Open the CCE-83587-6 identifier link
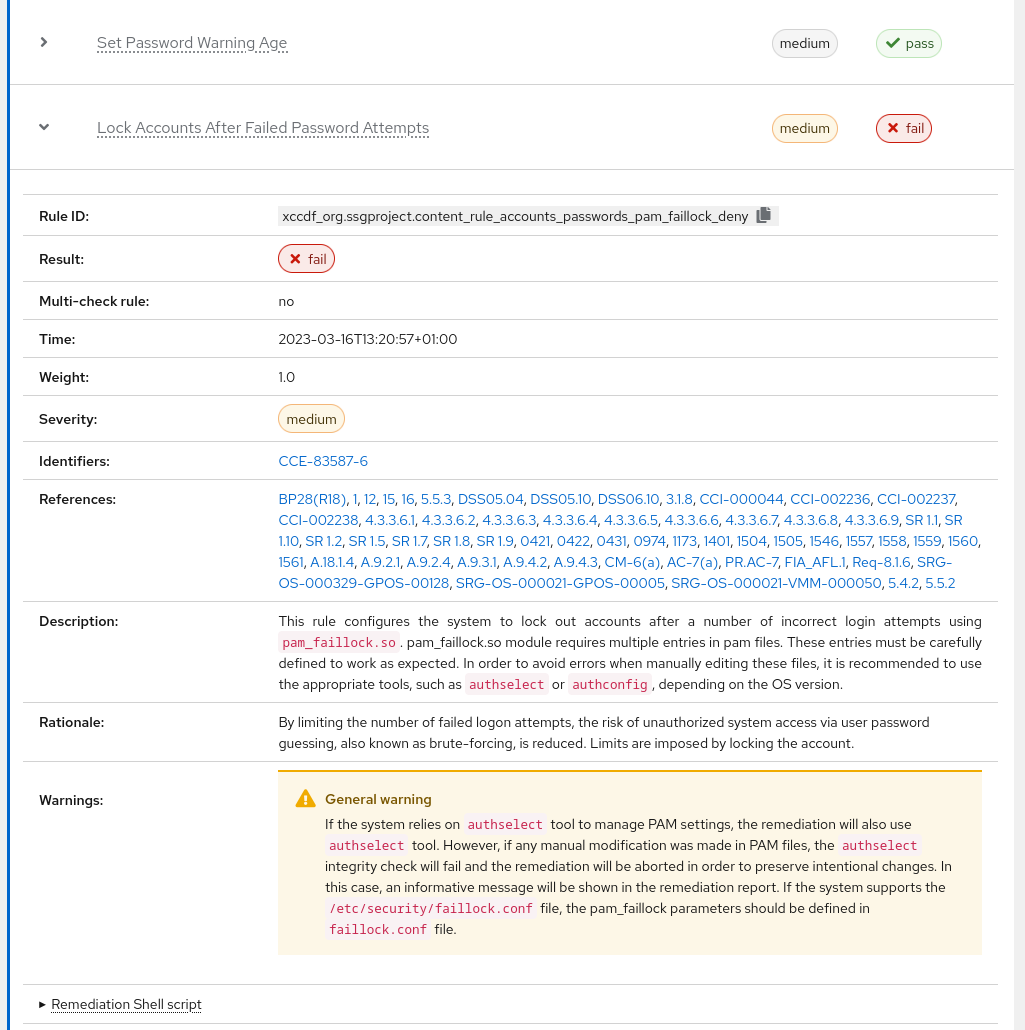Viewport: 1025px width, 1030px height. pyautogui.click(x=323, y=461)
